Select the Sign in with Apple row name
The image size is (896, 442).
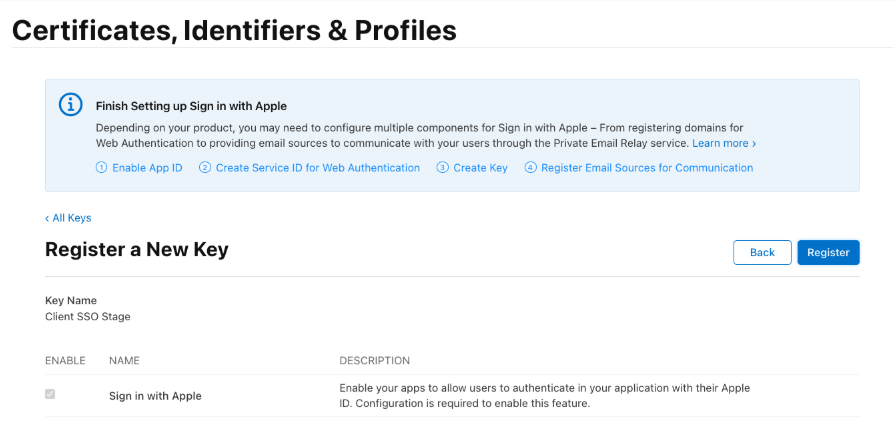coord(155,396)
